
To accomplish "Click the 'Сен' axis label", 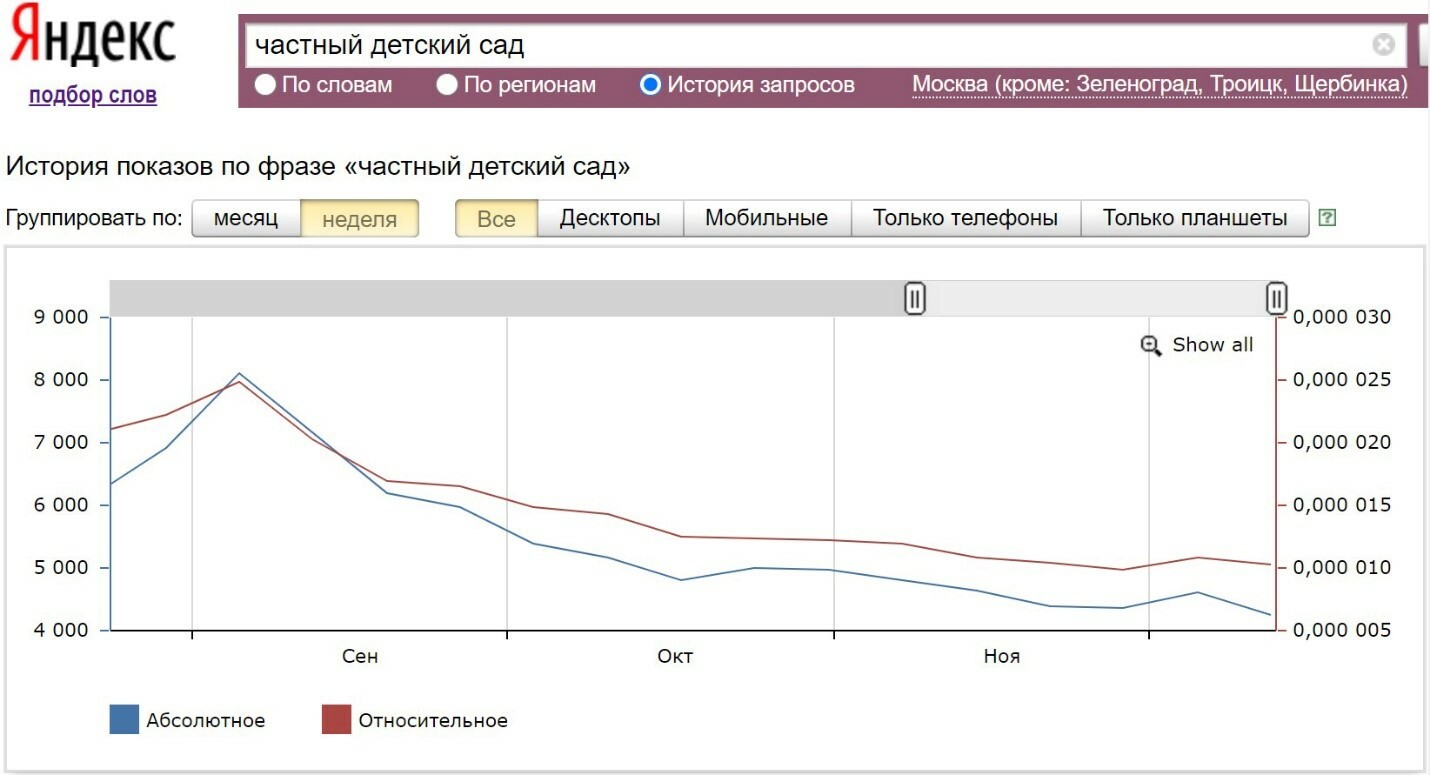I will click(x=360, y=657).
